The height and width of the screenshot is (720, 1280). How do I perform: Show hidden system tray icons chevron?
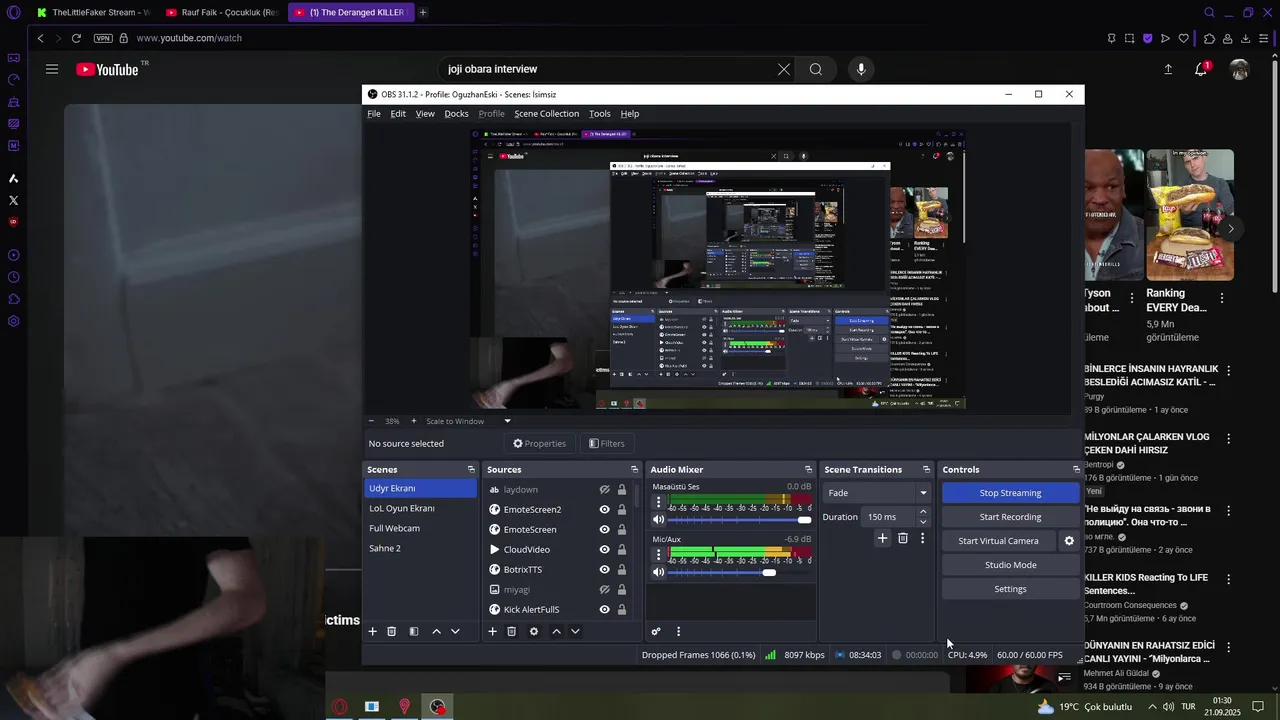[1152, 707]
